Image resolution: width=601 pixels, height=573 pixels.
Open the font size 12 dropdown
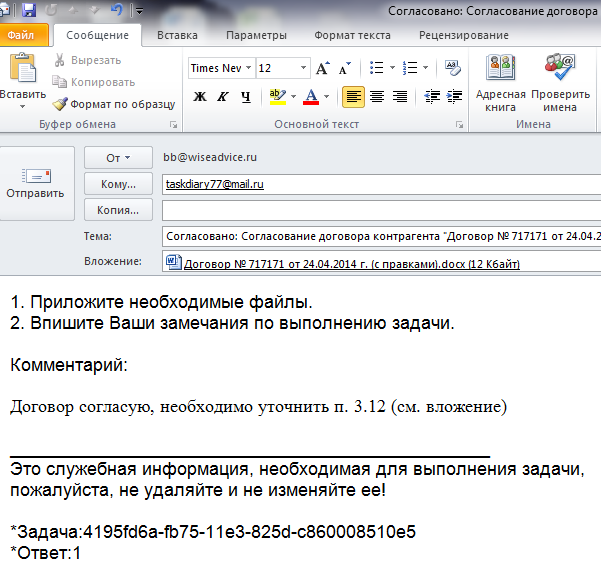tap(302, 69)
